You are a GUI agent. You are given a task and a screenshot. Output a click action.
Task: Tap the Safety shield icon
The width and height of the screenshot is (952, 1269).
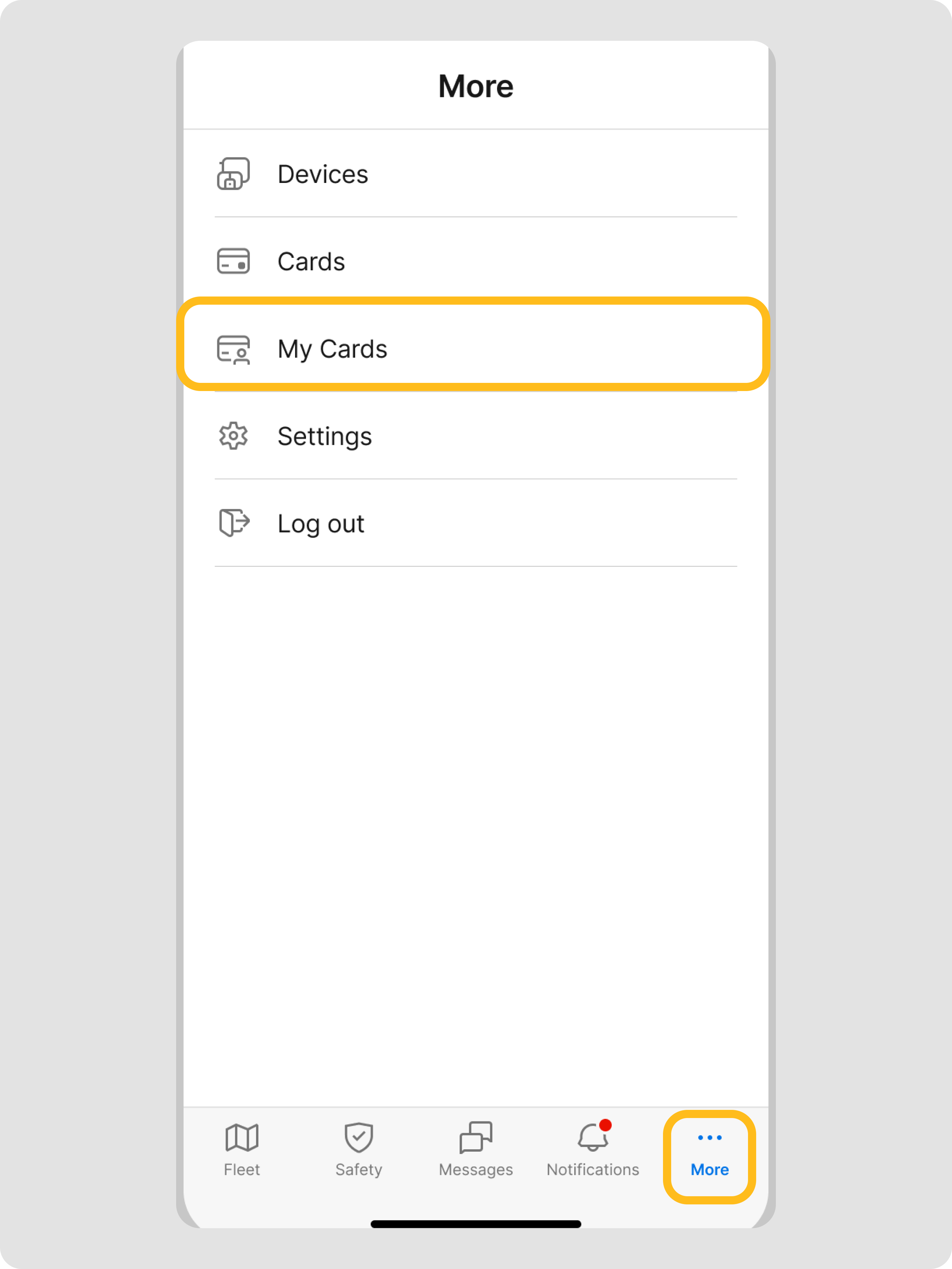point(359,1137)
